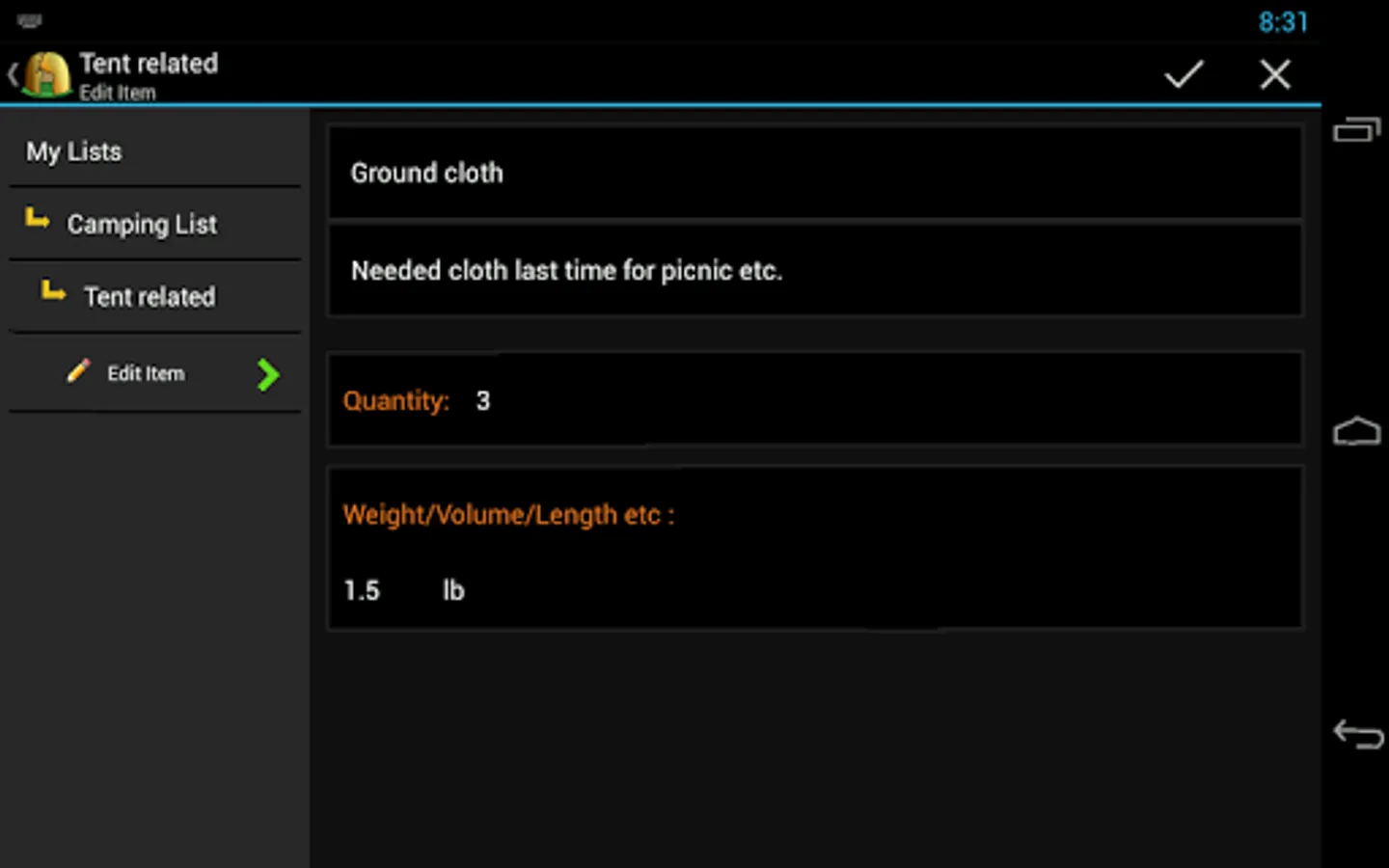Click the pencil icon beside Edit Item
This screenshot has width=1389, height=868.
point(78,371)
